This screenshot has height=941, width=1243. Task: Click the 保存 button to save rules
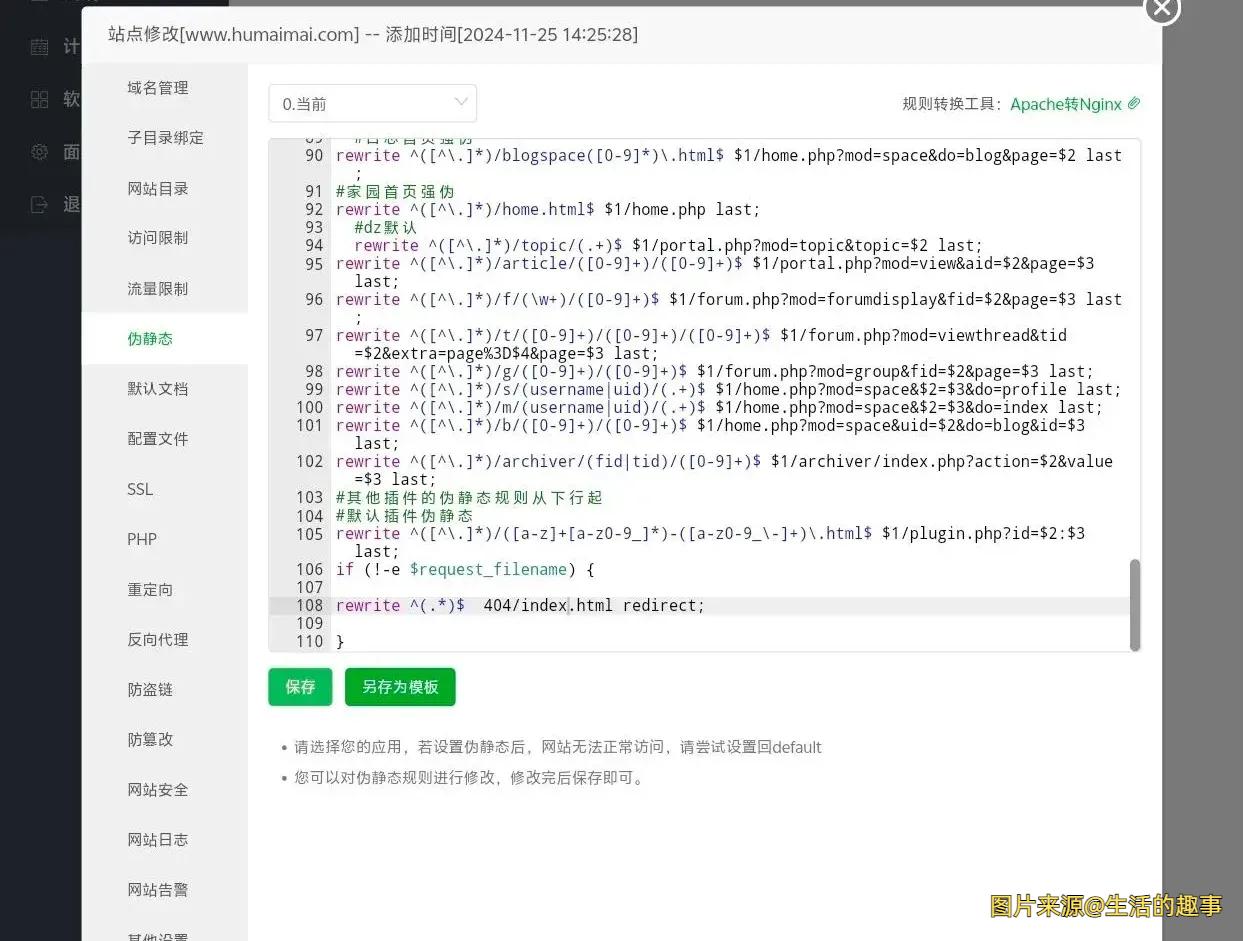pos(299,687)
